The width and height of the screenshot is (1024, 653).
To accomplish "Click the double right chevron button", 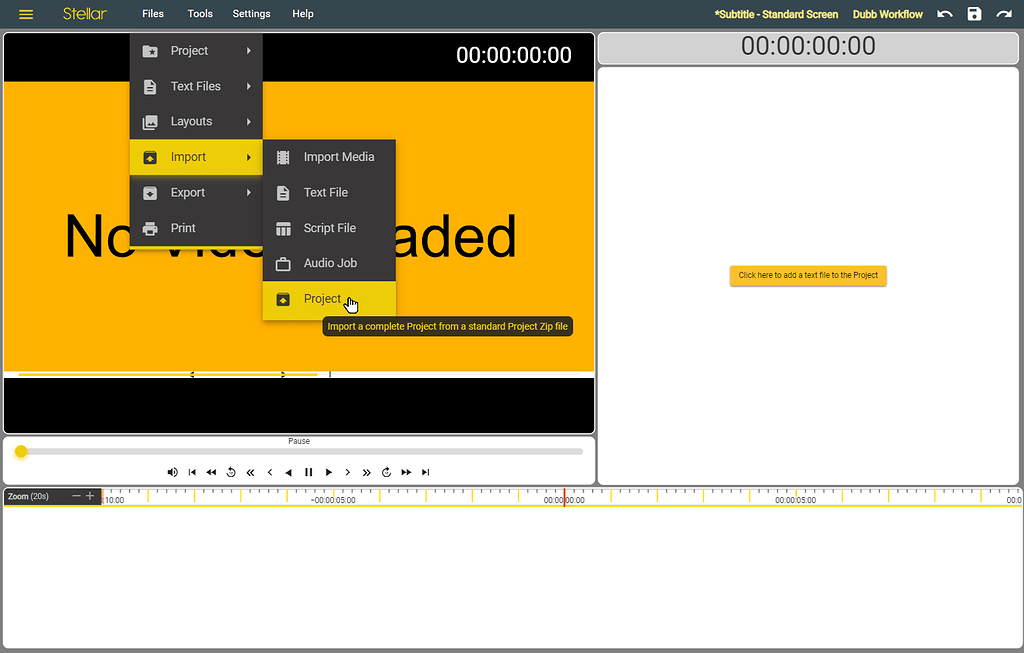I will (x=367, y=472).
